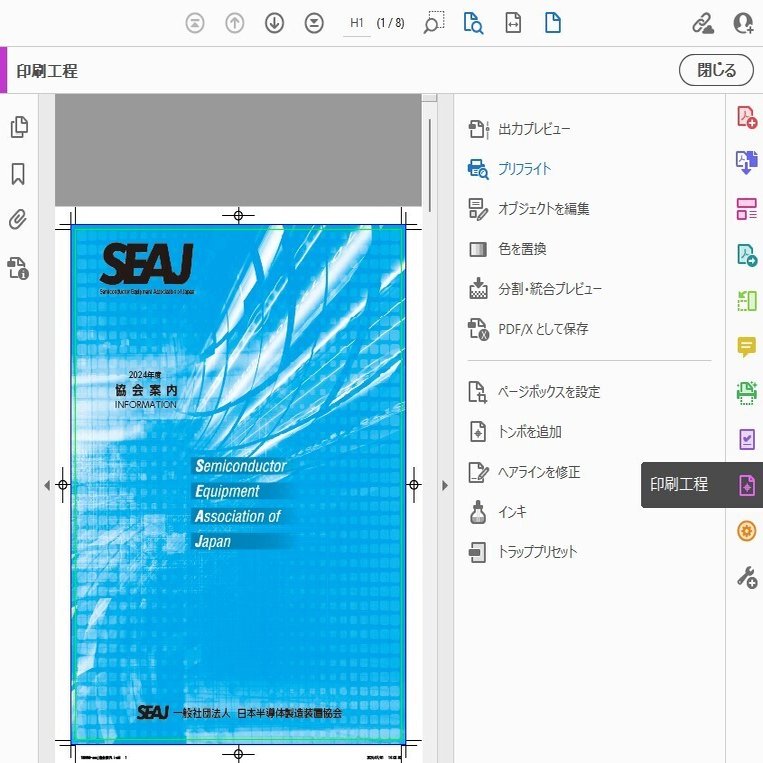Open More Tools wrench icon
The height and width of the screenshot is (763, 763).
click(x=747, y=577)
